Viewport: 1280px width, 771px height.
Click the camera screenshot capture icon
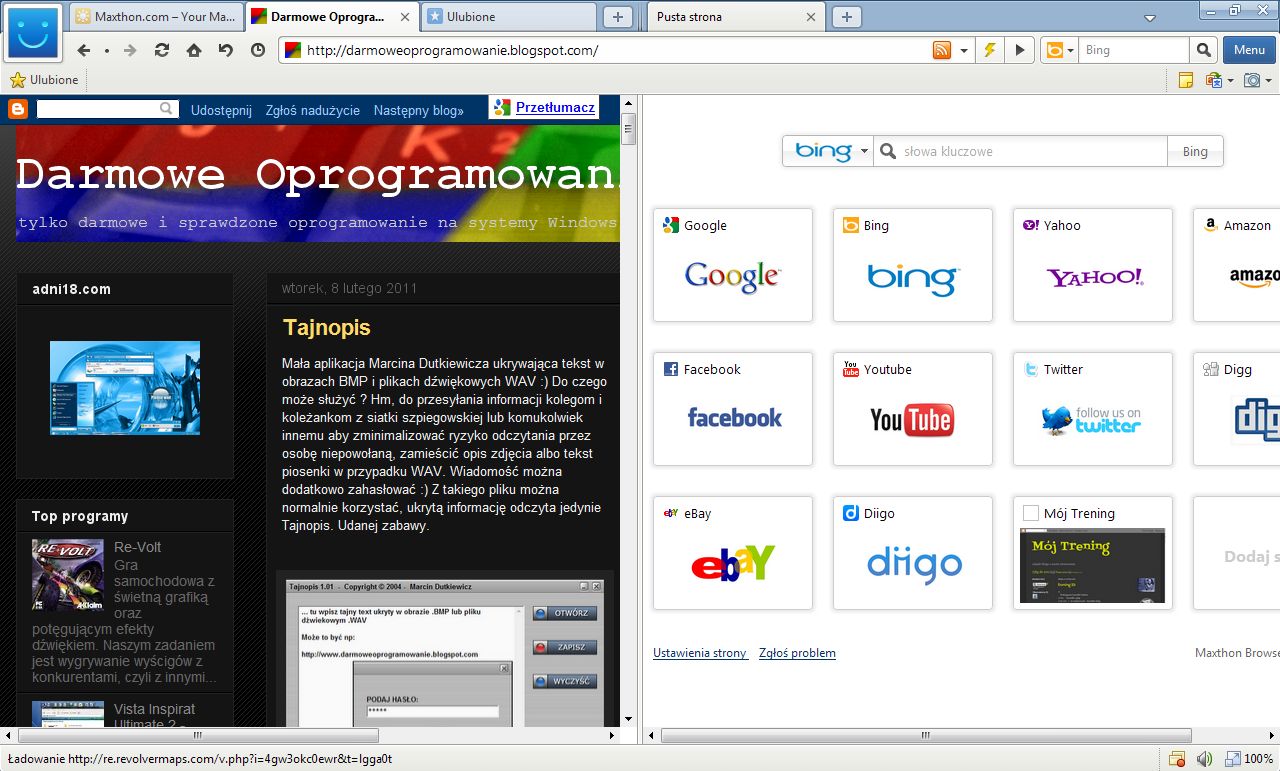point(1252,79)
